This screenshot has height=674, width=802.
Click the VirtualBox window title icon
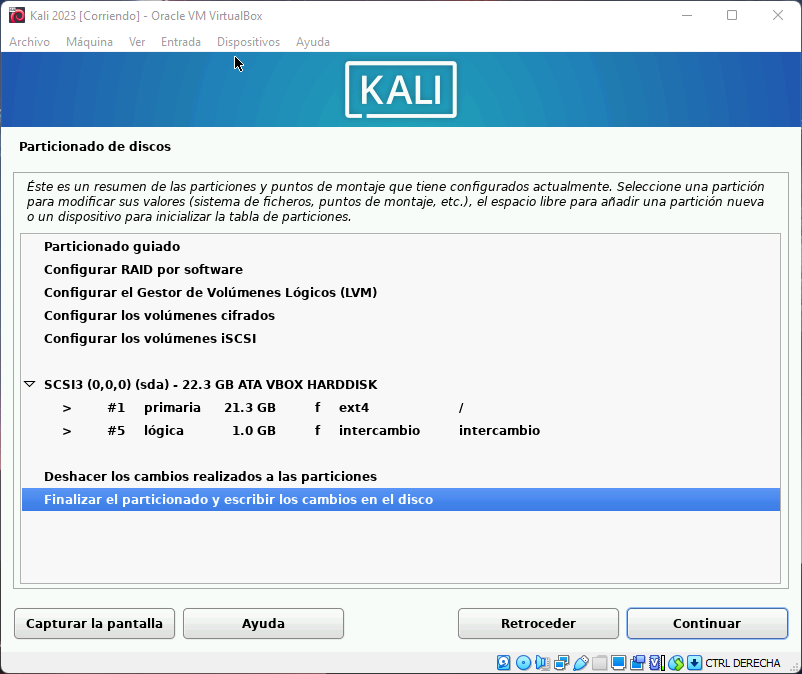(x=17, y=15)
